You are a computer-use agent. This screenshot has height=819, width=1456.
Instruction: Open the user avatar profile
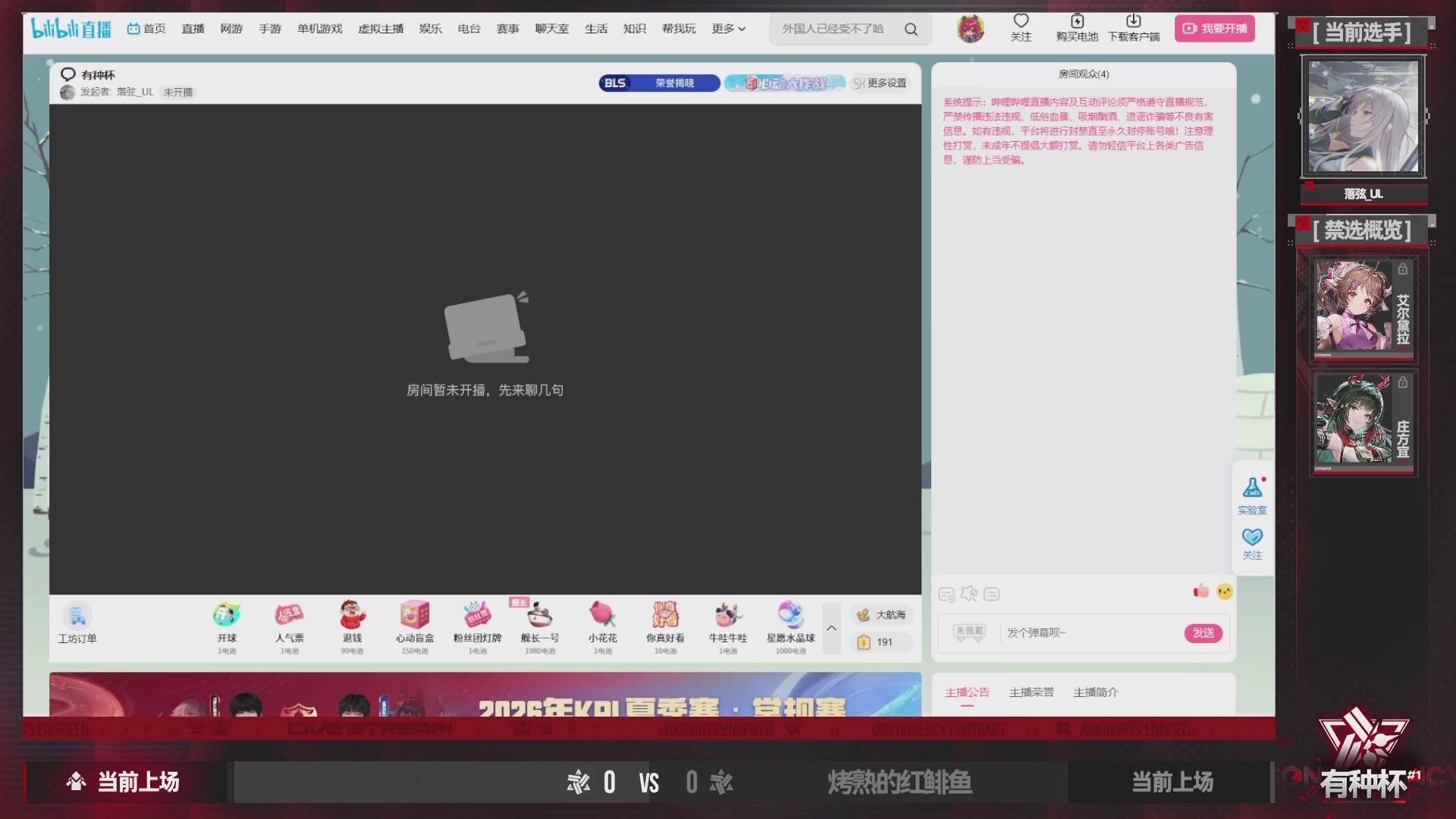point(970,29)
